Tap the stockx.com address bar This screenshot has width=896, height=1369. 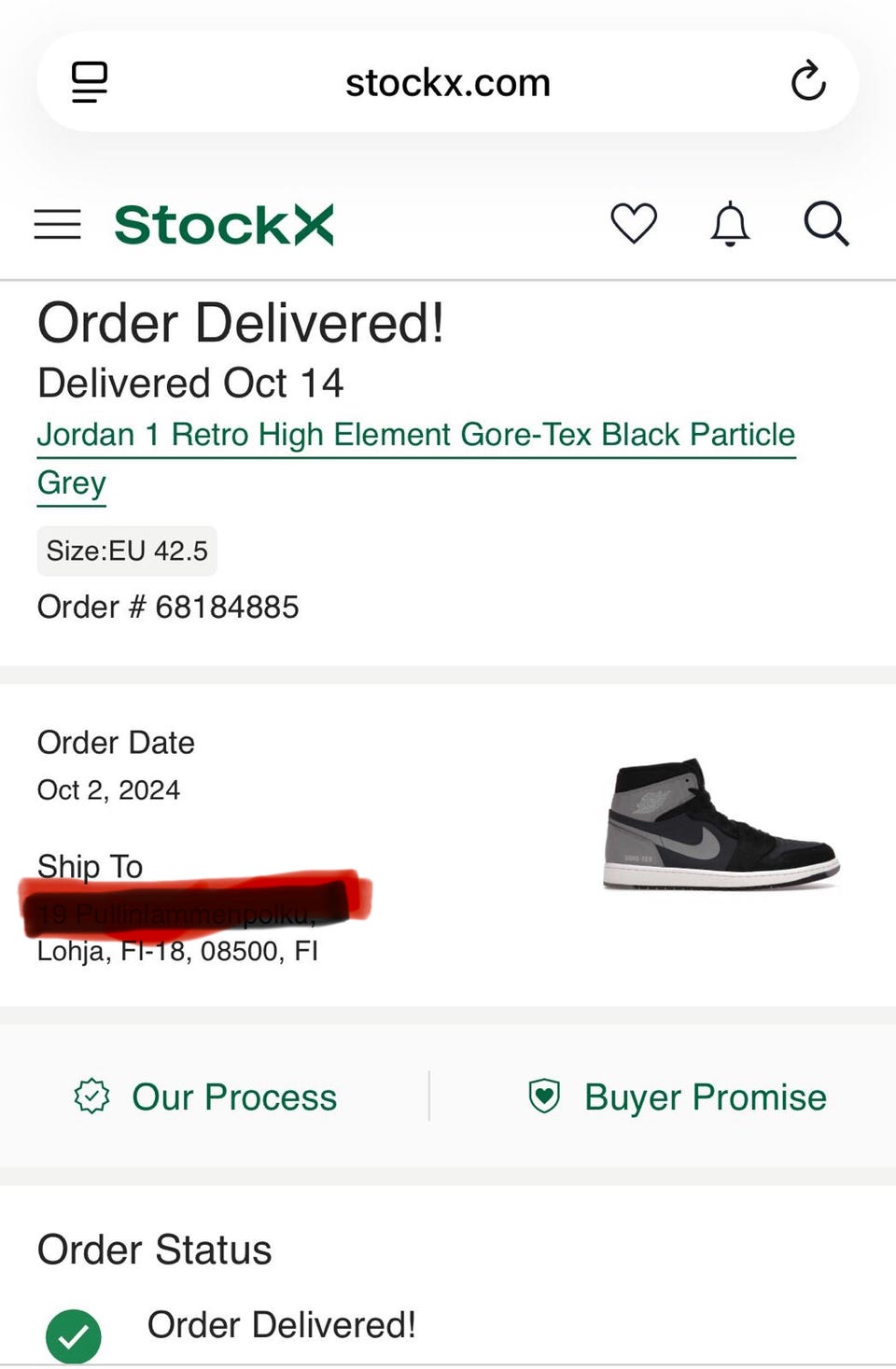pyautogui.click(x=447, y=83)
